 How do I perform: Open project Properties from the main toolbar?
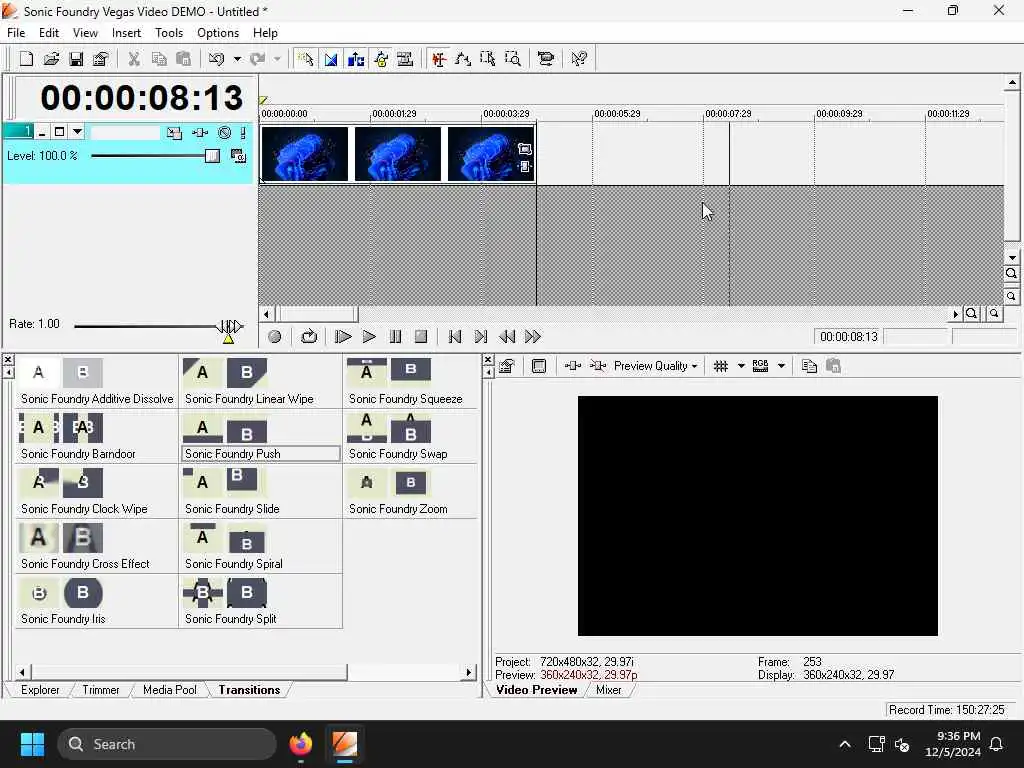(100, 59)
